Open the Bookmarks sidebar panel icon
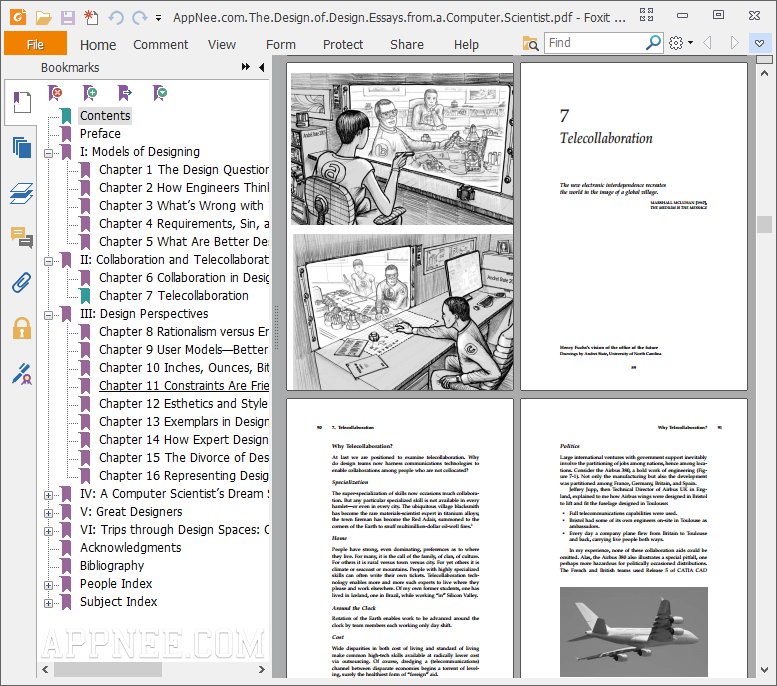The width and height of the screenshot is (777, 686). (x=22, y=102)
